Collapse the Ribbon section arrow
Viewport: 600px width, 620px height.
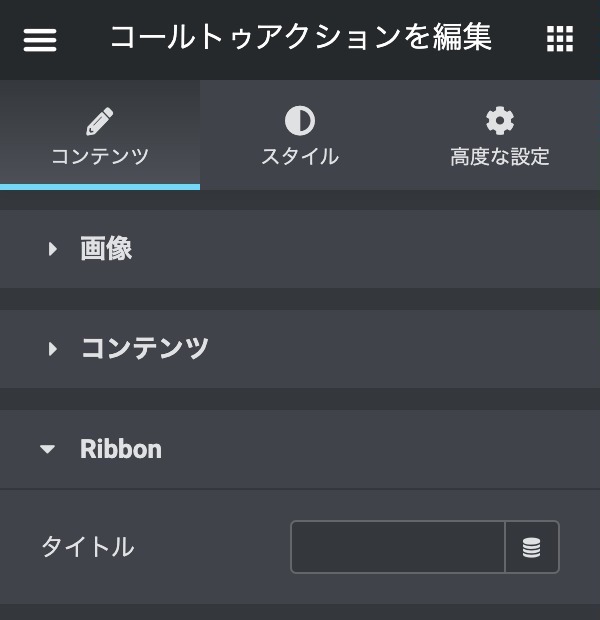tap(48, 450)
